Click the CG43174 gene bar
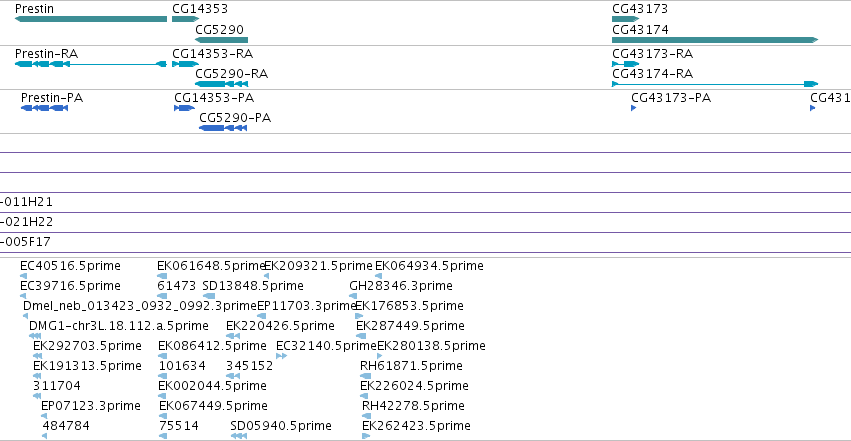851x441 pixels. (x=715, y=40)
